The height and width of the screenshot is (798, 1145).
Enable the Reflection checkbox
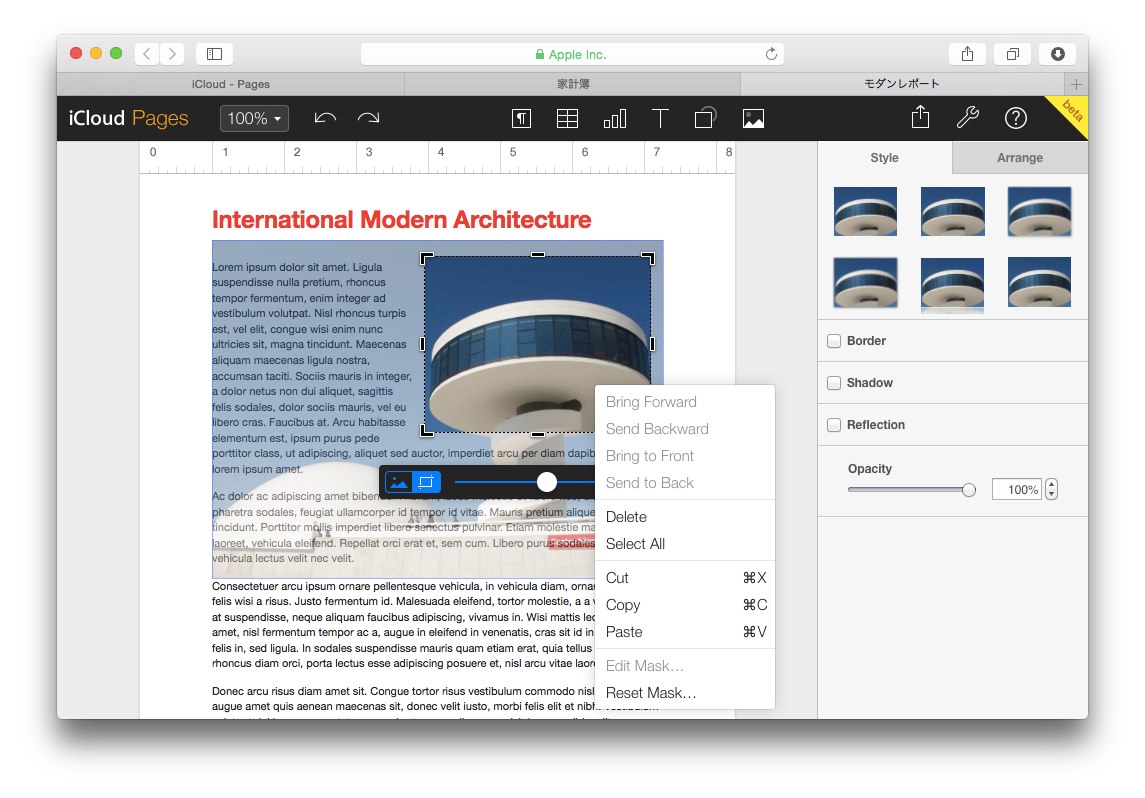coord(834,425)
